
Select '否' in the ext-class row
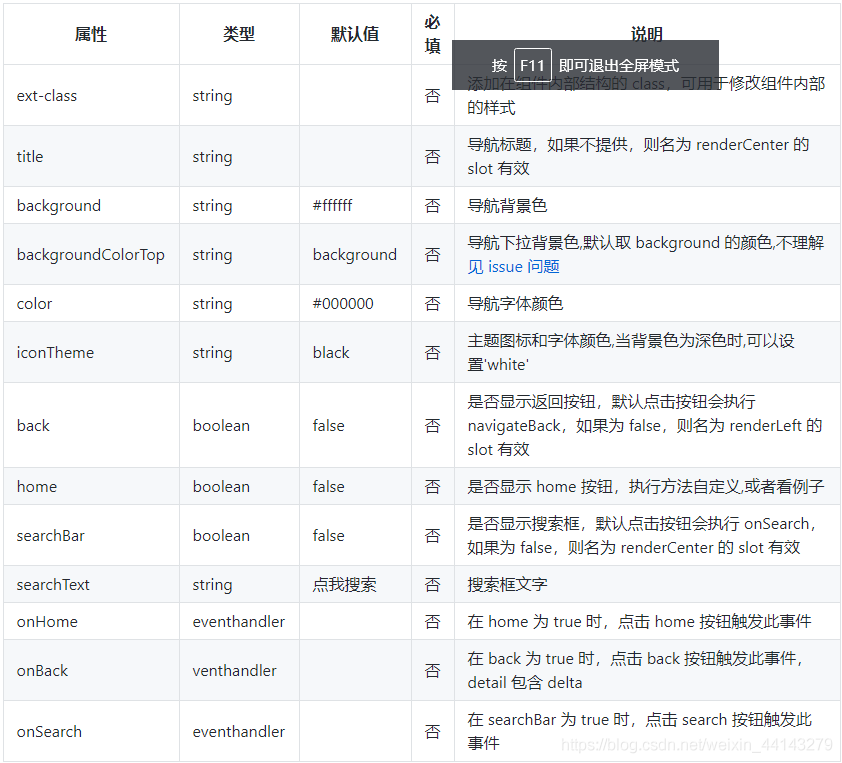click(432, 96)
